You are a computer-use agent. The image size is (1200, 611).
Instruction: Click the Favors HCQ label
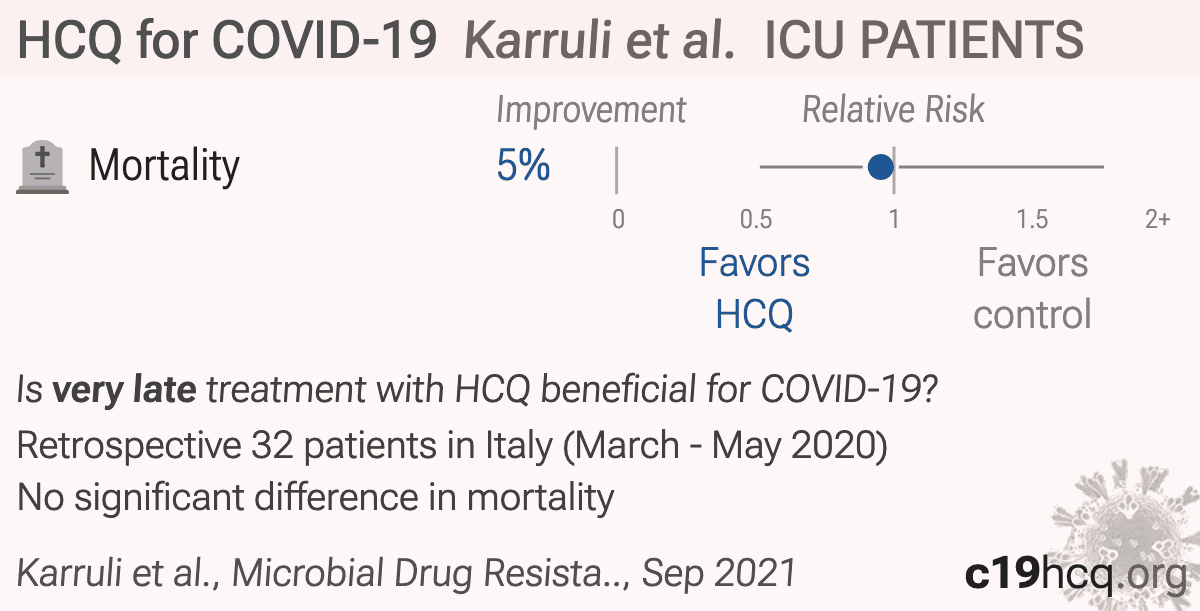click(x=755, y=289)
